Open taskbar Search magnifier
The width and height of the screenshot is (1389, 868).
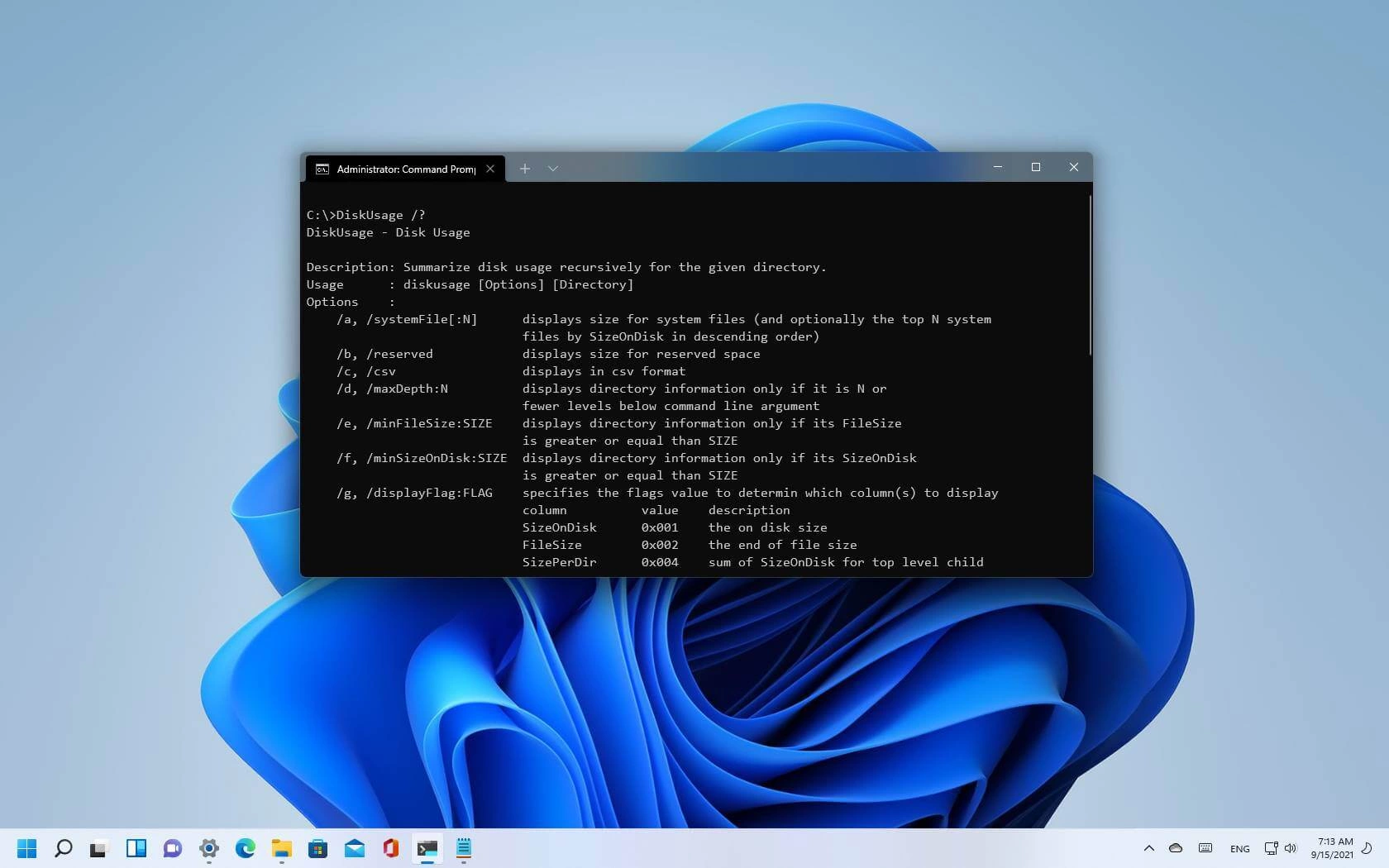click(x=64, y=848)
